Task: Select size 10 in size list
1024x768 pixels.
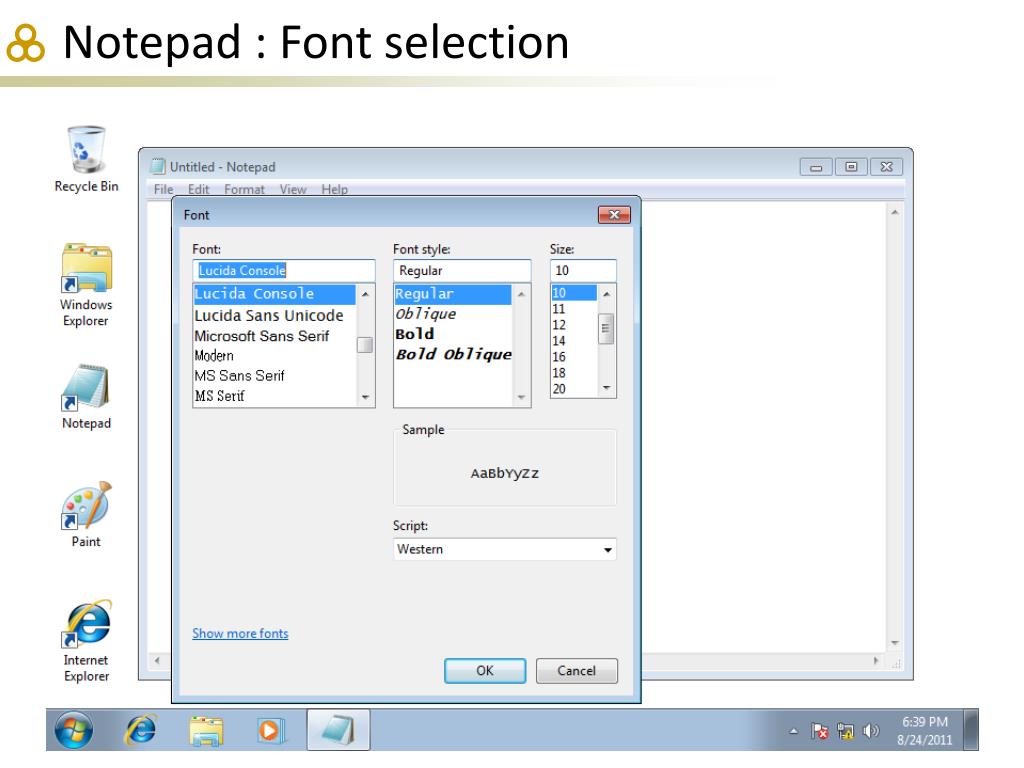Action: (574, 293)
